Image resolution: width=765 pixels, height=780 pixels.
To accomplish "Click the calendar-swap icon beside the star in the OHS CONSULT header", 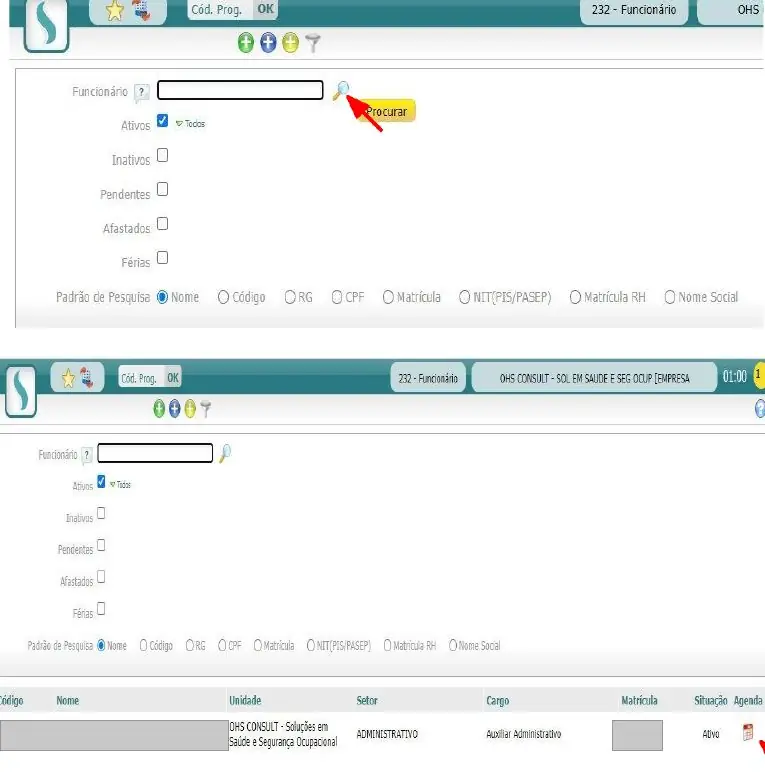I will 87,378.
